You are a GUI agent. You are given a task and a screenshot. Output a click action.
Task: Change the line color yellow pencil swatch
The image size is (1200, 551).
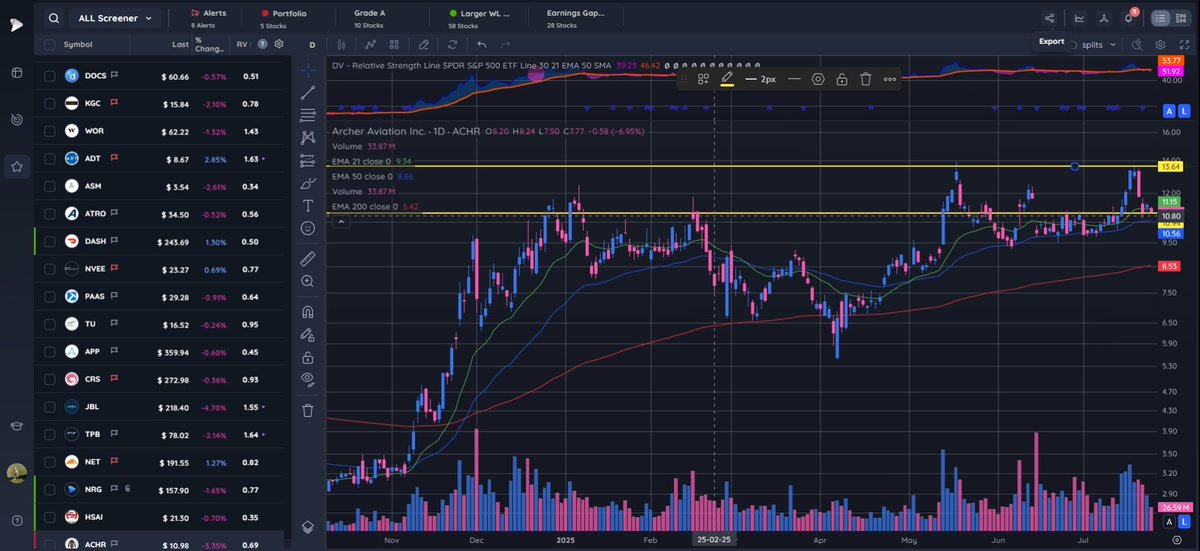[x=727, y=78]
